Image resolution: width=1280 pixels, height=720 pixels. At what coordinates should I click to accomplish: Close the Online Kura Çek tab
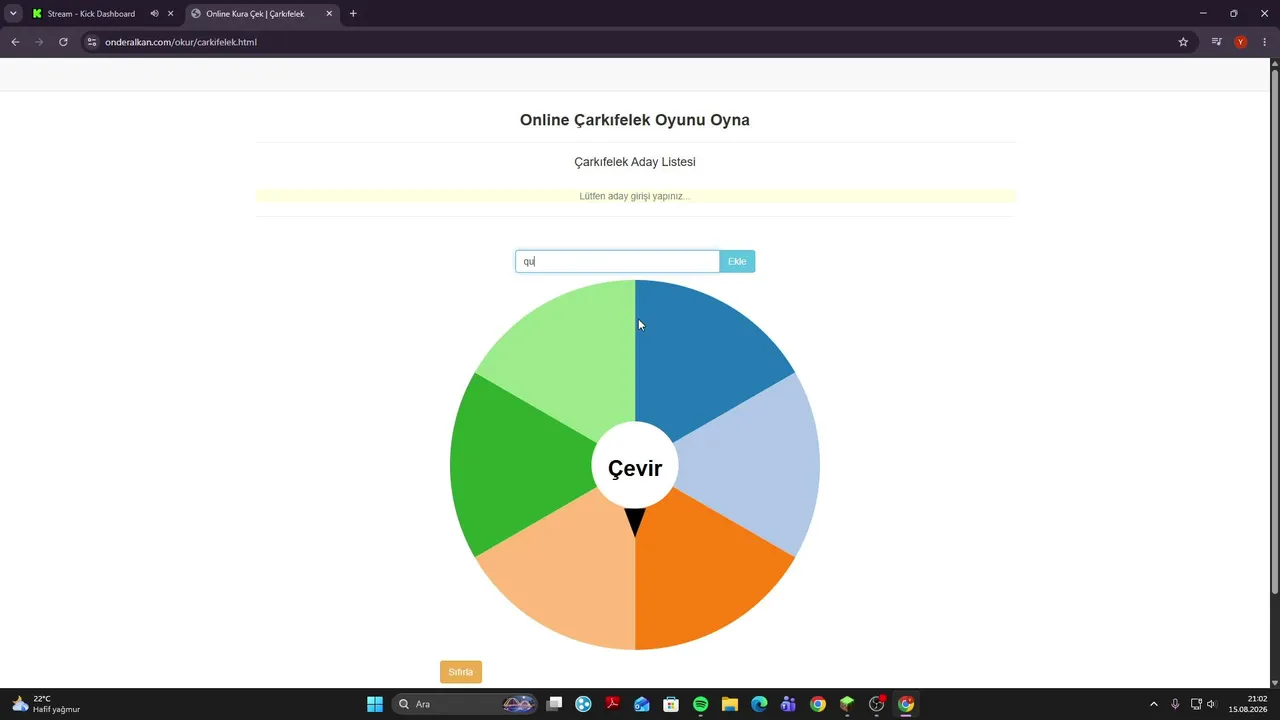point(329,14)
